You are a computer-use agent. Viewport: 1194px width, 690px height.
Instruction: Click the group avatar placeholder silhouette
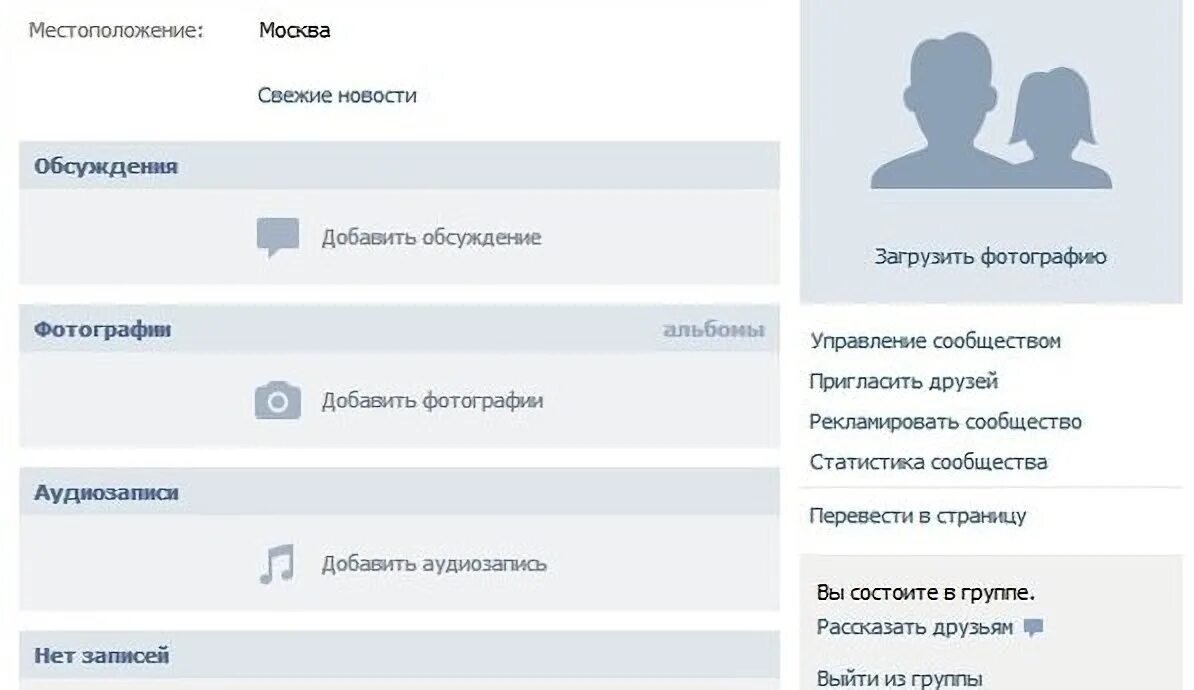coord(991,111)
